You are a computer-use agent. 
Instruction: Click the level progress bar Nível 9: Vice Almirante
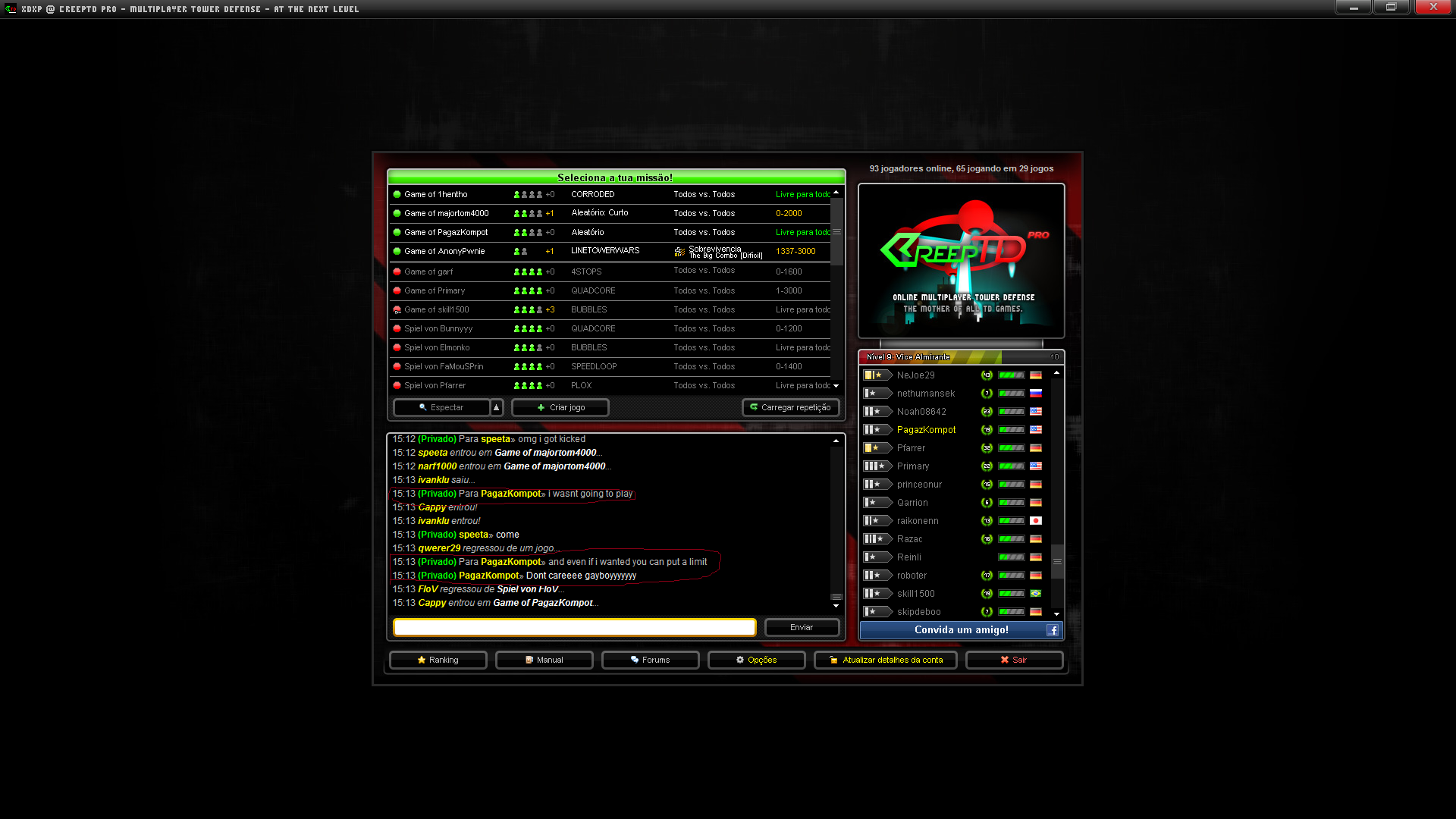[x=961, y=357]
